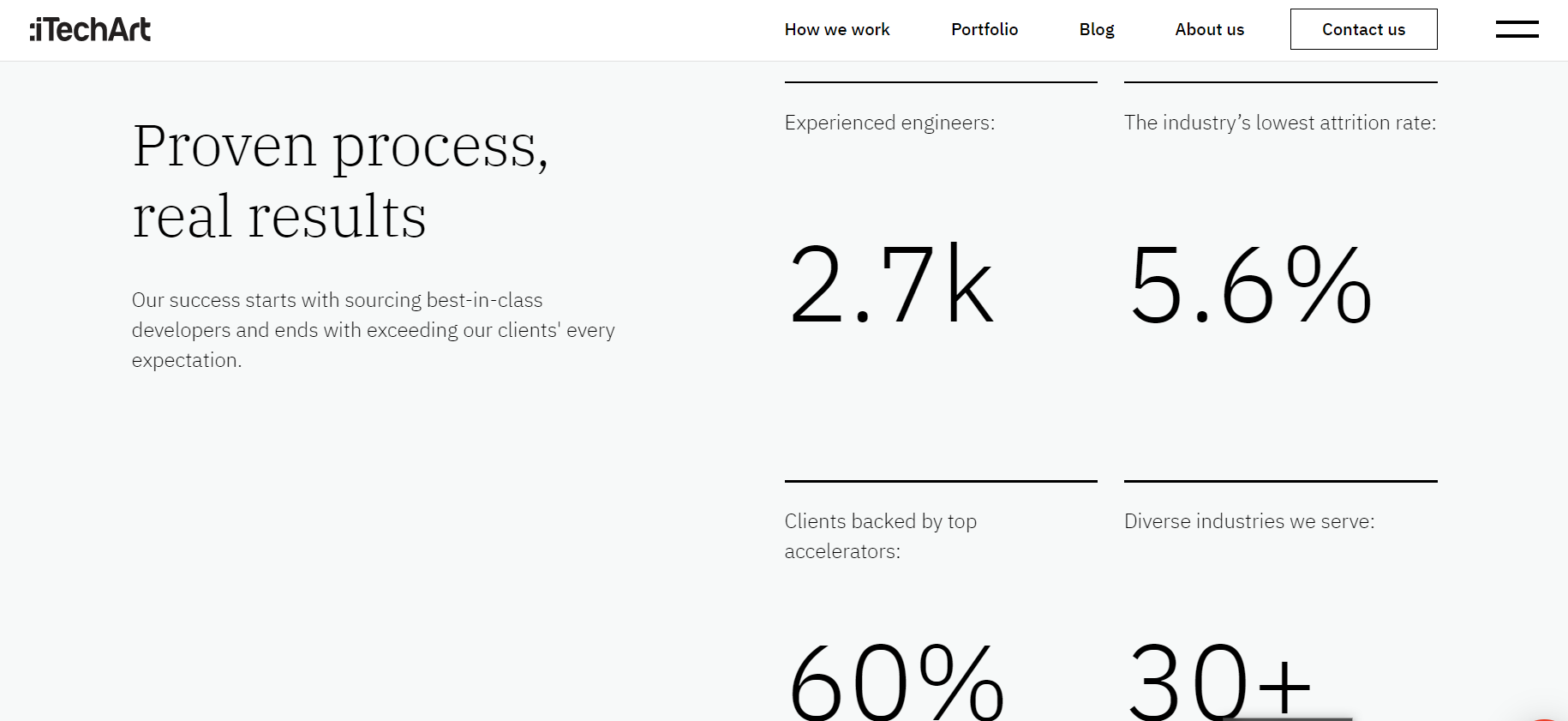Click the divider line above Diverse industries
Viewport: 1568px width, 721px height.
point(1280,481)
